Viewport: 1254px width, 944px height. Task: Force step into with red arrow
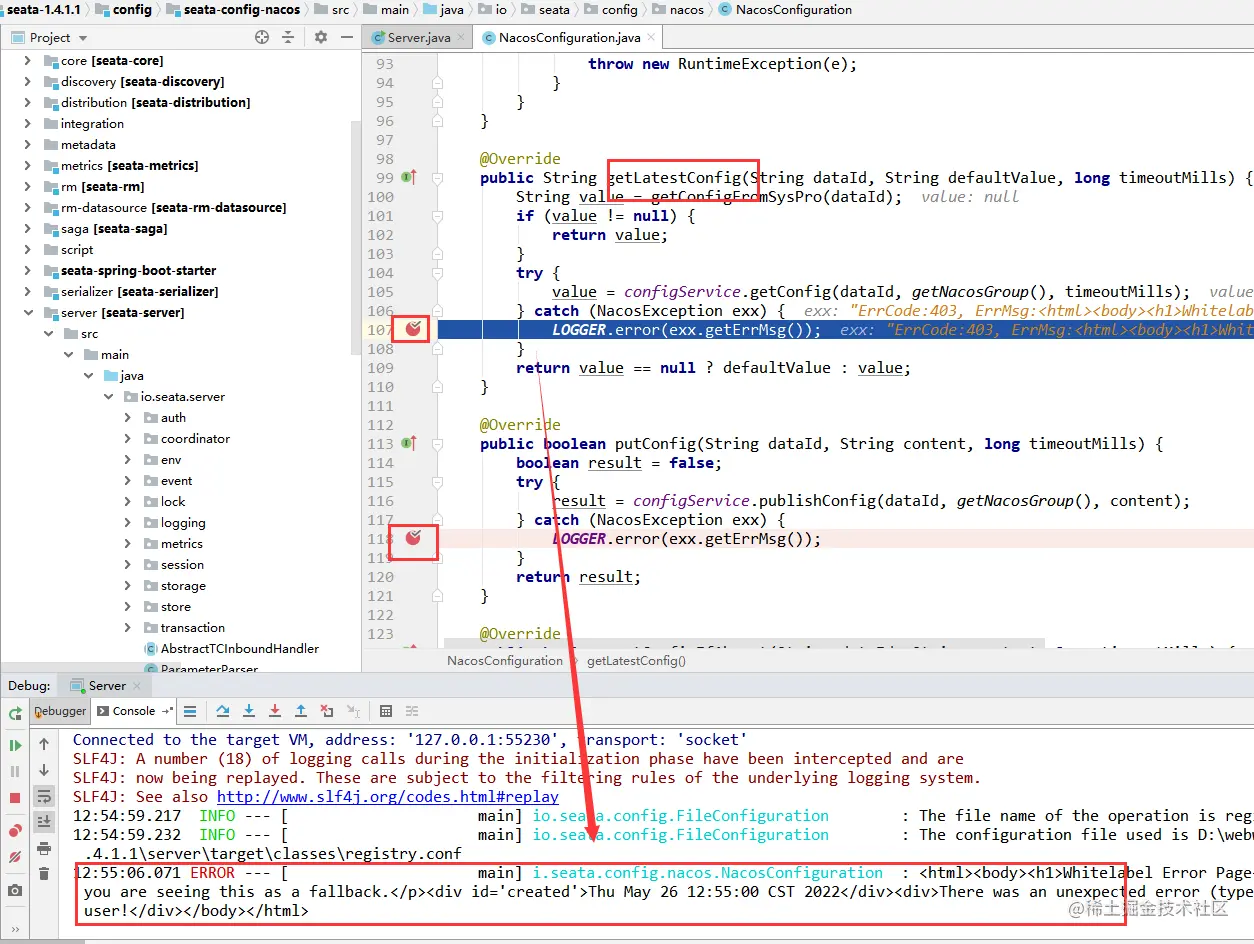[275, 711]
